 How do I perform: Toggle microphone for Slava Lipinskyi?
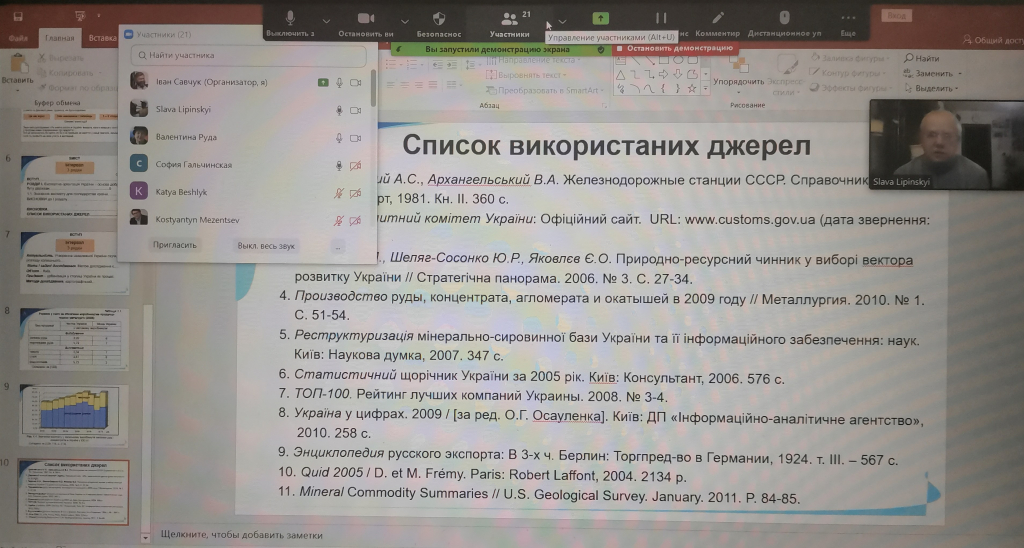coord(340,110)
